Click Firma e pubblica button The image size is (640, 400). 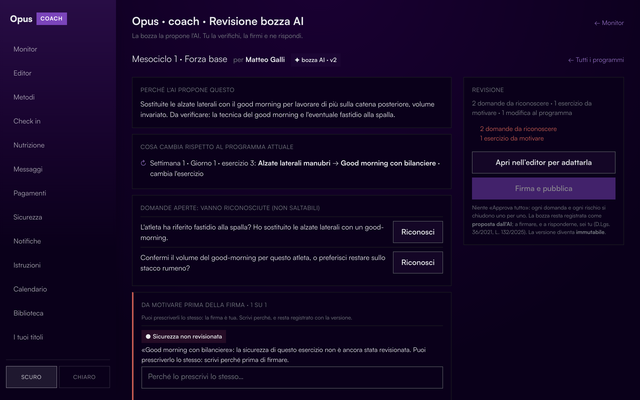click(x=543, y=189)
